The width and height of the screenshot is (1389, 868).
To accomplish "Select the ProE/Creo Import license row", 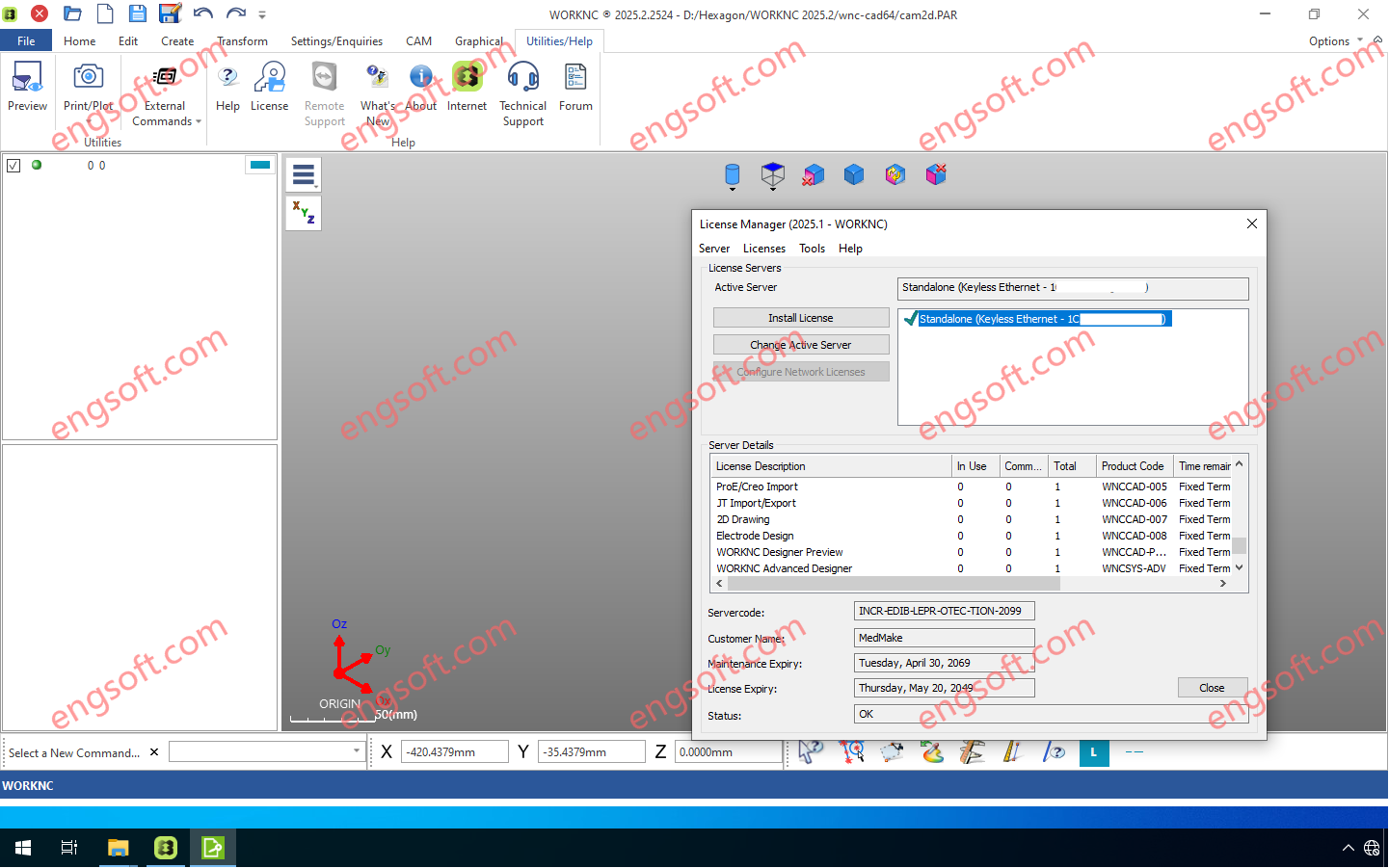I will coord(972,487).
